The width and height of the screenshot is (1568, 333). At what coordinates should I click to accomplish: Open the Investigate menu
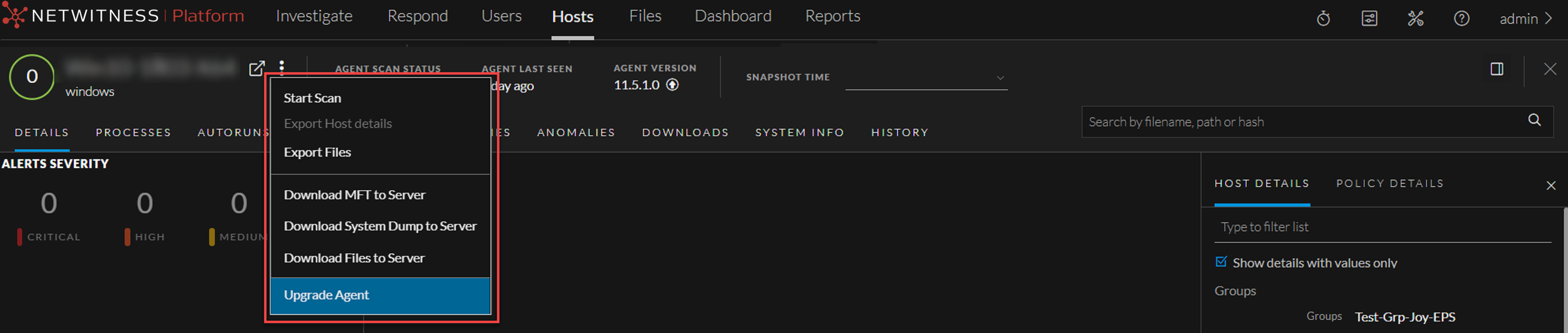[x=314, y=16]
